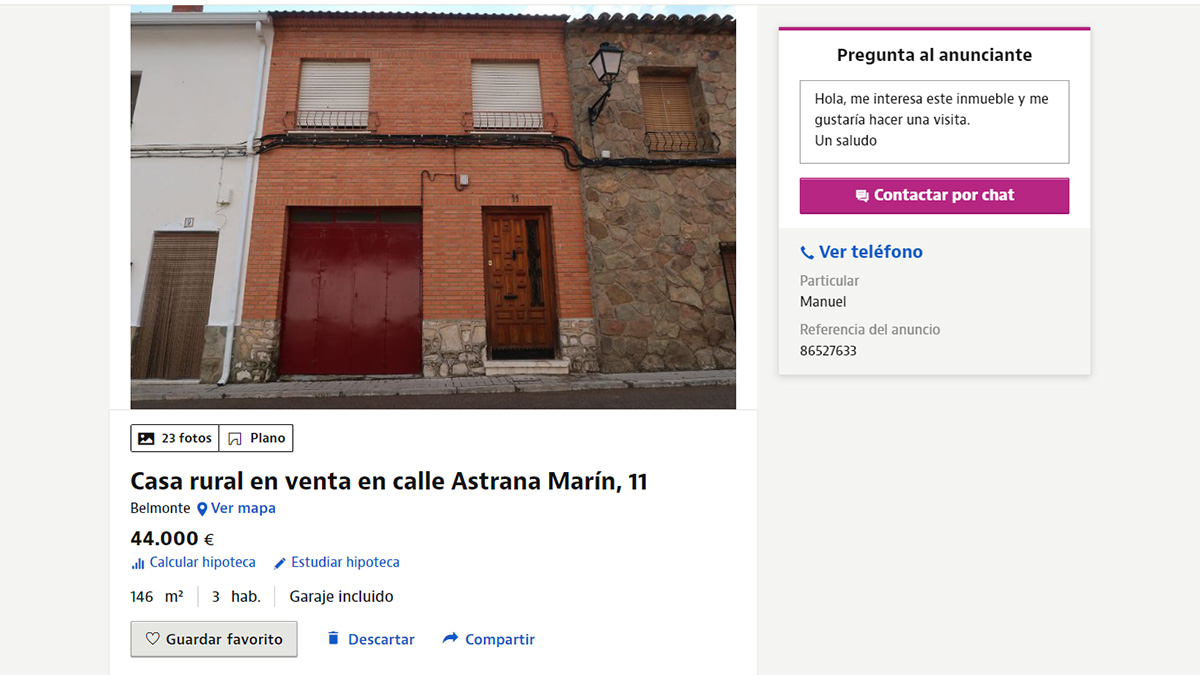1200x675 pixels.
Task: Click the floor plan icon
Action: (235, 438)
